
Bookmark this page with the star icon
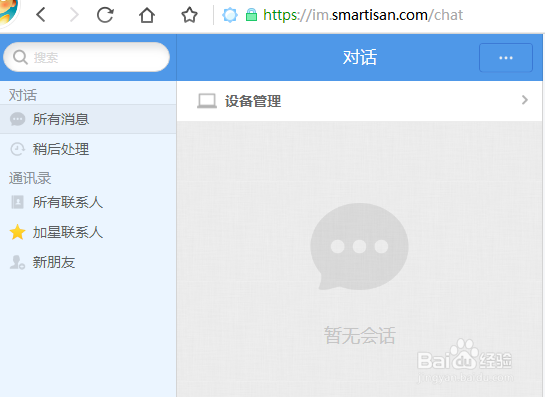[x=189, y=15]
